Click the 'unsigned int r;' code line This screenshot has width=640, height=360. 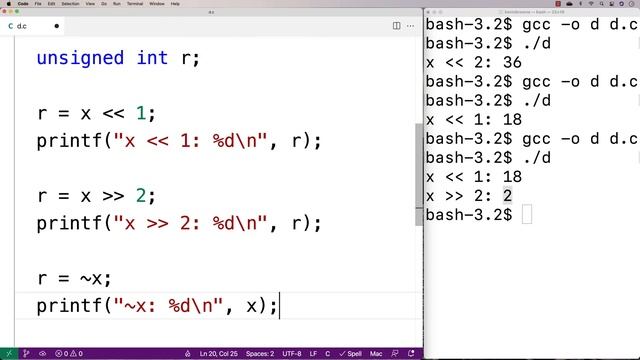[x=118, y=58]
